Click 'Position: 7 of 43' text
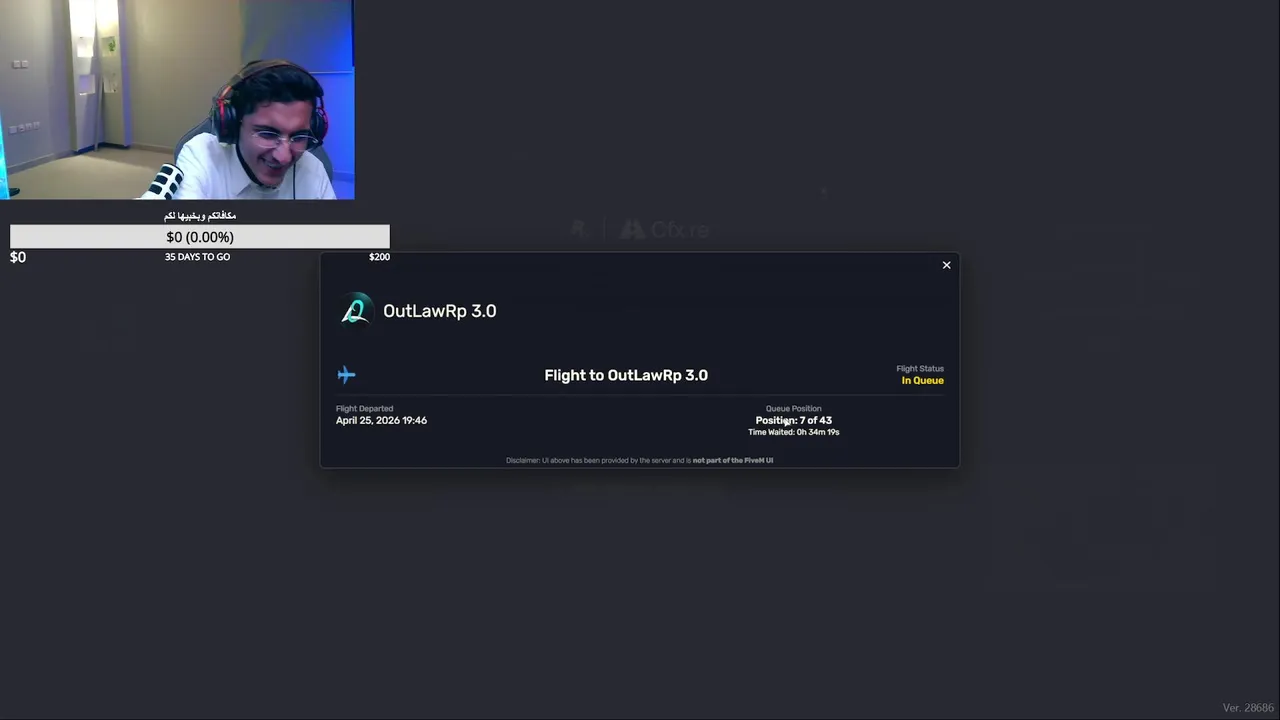 coord(793,420)
